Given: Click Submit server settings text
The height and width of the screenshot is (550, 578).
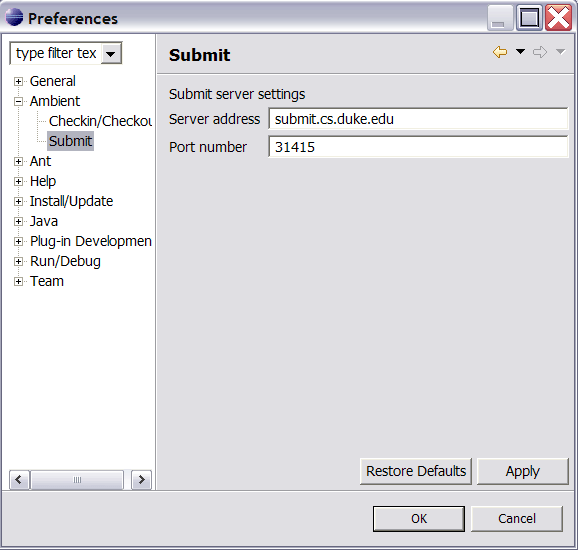Looking at the screenshot, I should pyautogui.click(x=237, y=94).
